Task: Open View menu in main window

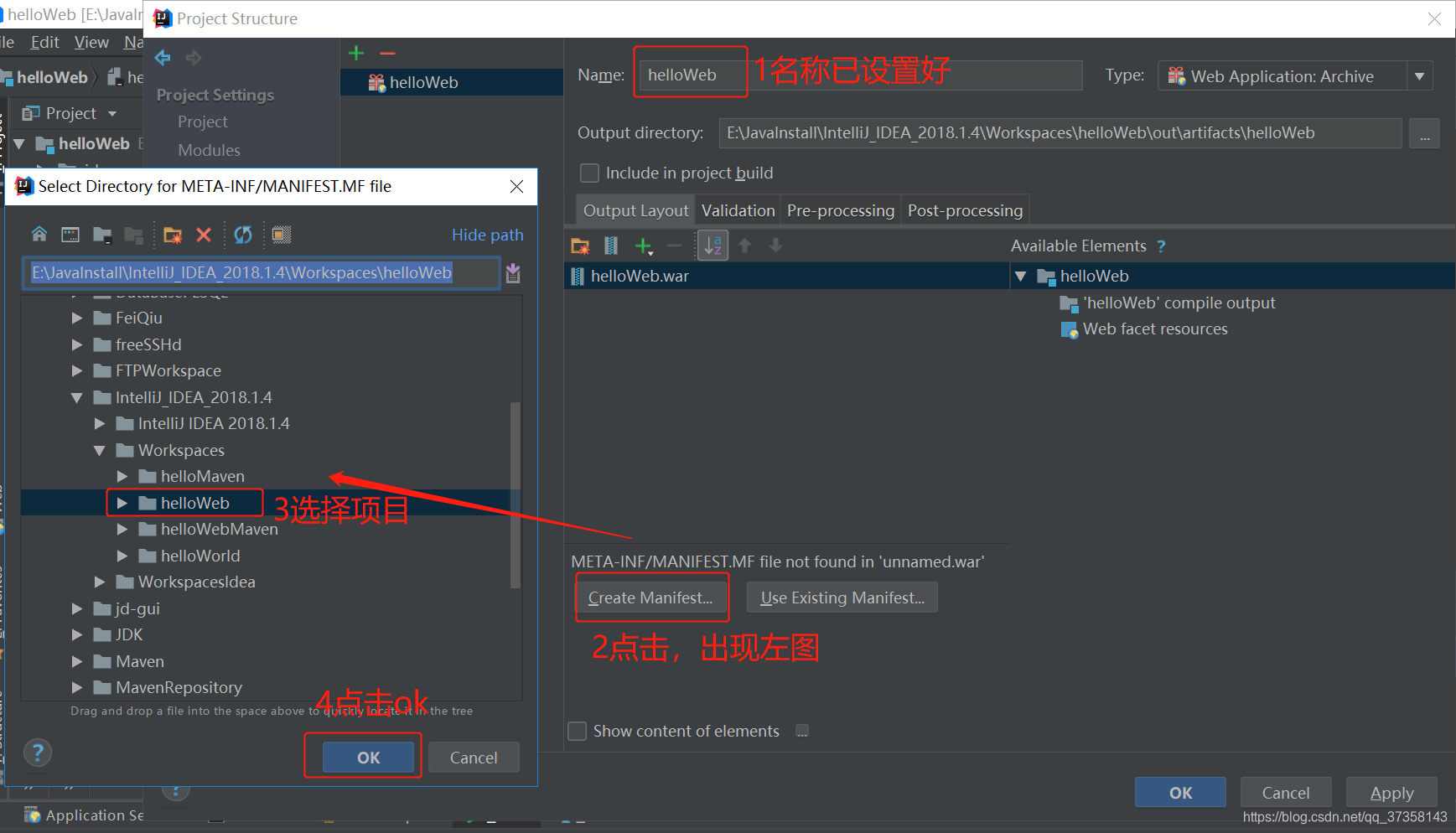Action: point(91,42)
